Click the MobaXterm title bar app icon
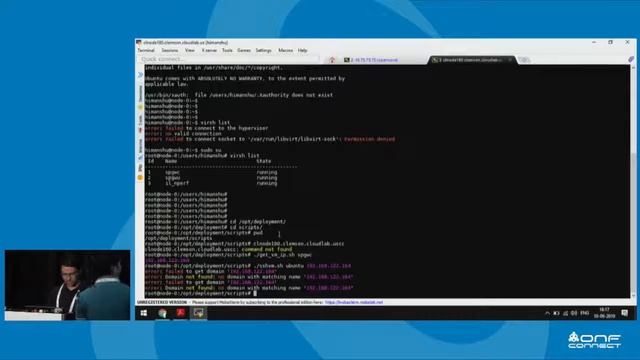Image resolution: width=640 pixels, height=360 pixels. click(139, 42)
